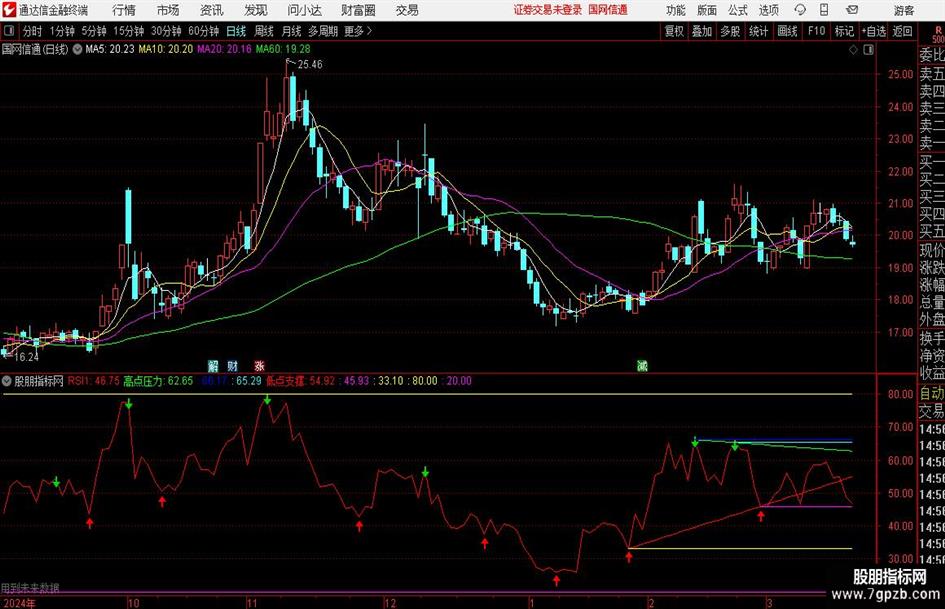This screenshot has width=945, height=609.
Task: Expand the 股朋指标网 indicator dropdown arrow
Action: [7, 380]
